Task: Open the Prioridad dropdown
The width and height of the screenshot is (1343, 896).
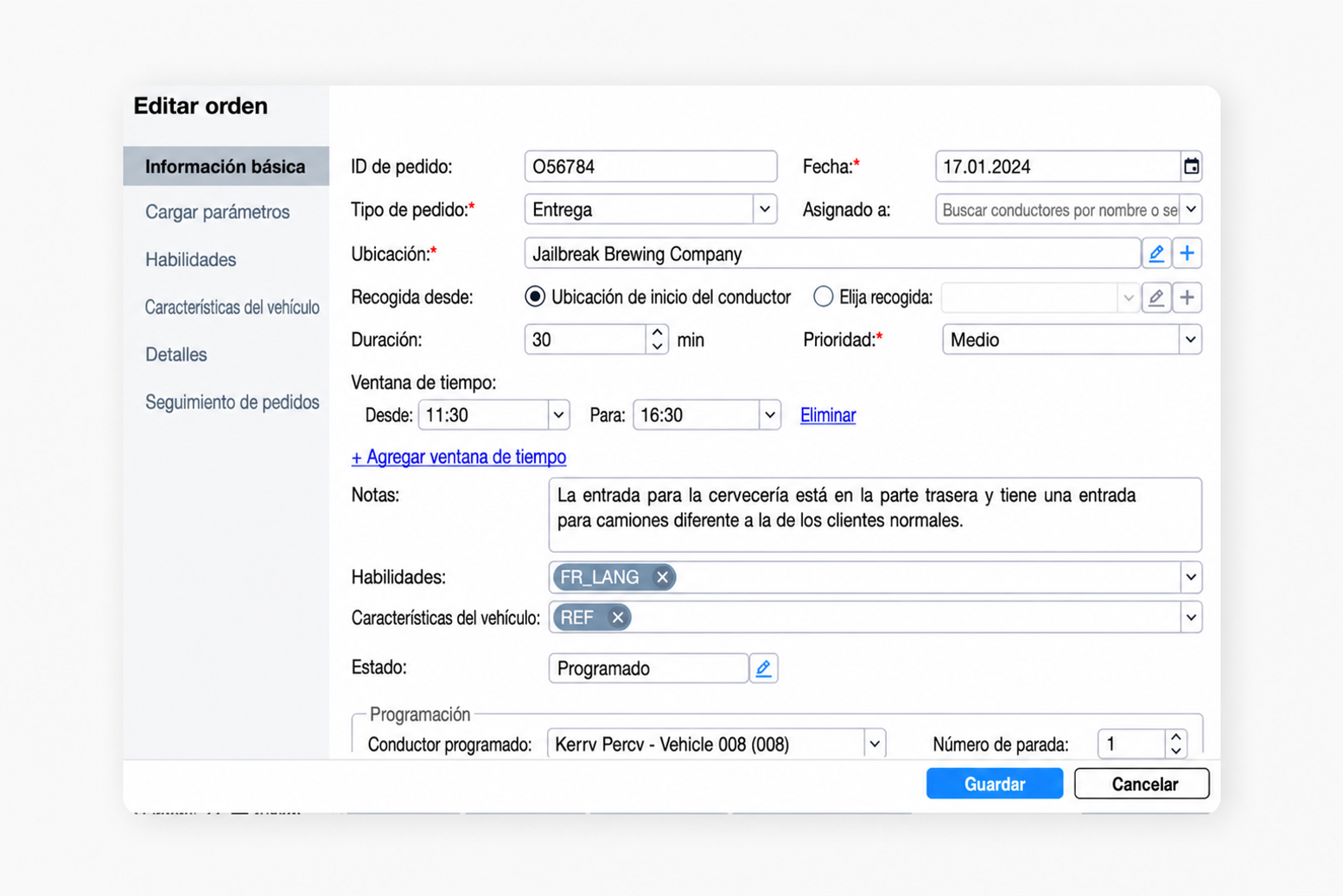Action: pyautogui.click(x=1190, y=340)
